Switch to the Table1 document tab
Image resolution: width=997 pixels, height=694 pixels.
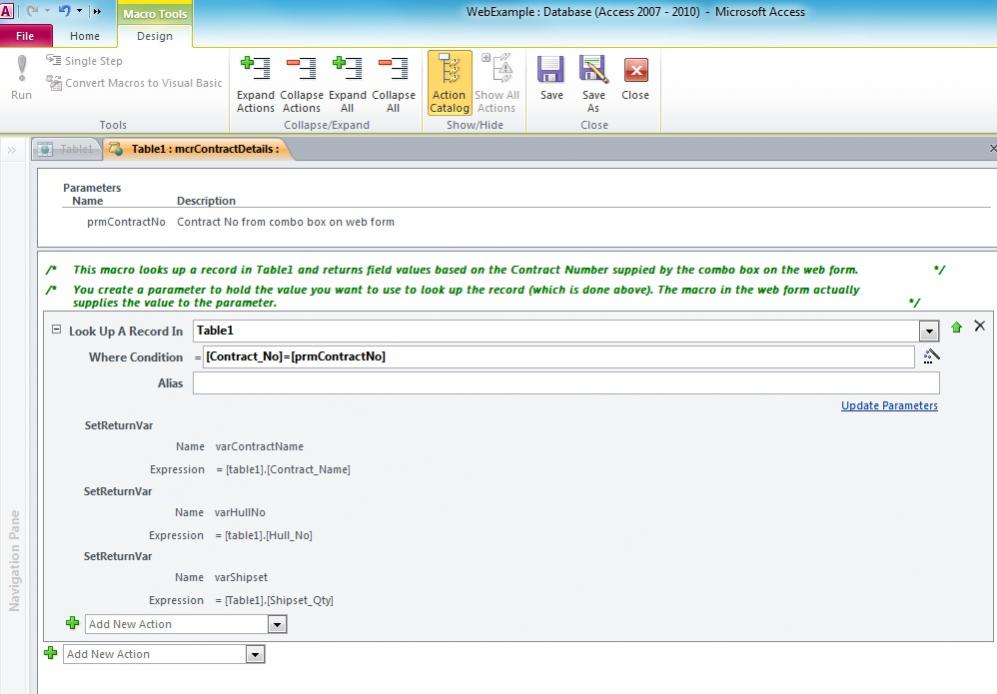(x=66, y=149)
